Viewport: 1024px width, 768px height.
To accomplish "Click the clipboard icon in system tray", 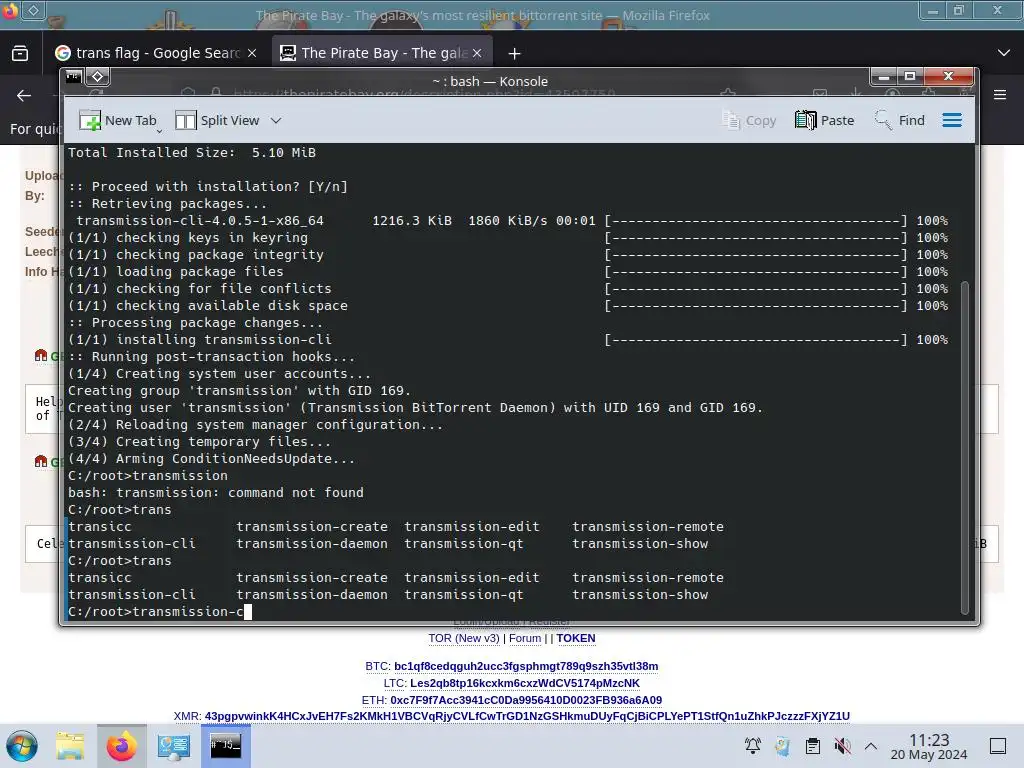I will pos(812,746).
